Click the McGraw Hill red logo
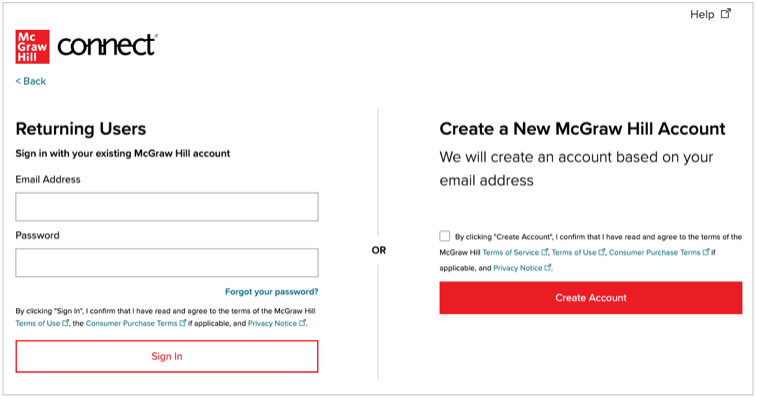Image resolution: width=757 pixels, height=399 pixels. 32,47
